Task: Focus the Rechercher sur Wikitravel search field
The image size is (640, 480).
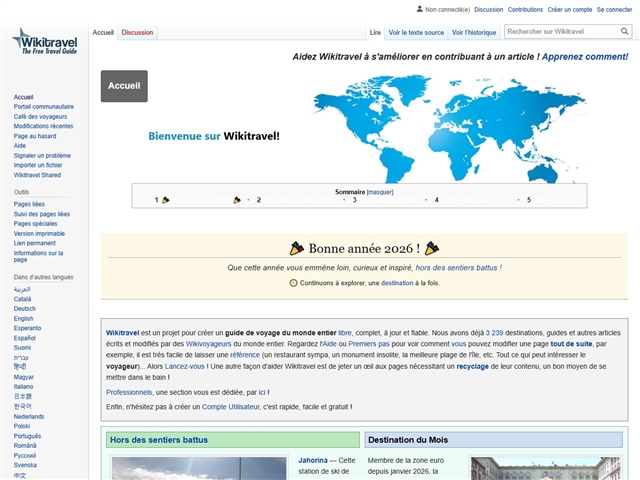Action: [562, 31]
